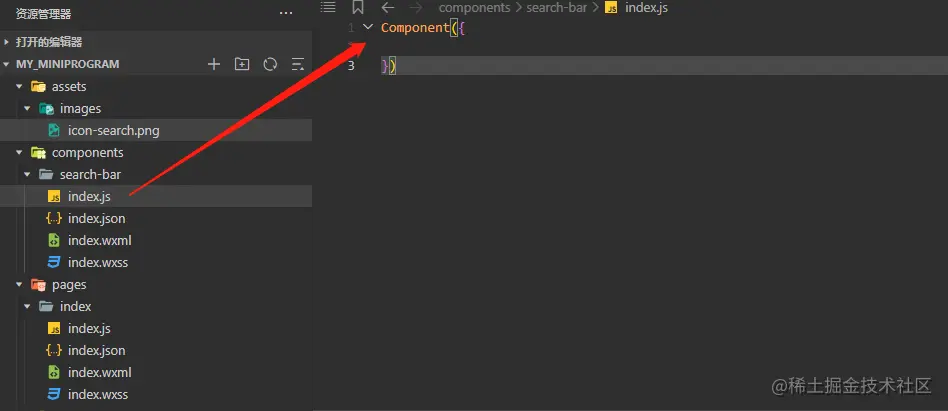The height and width of the screenshot is (411, 948).
Task: Navigate forward with the right arrow
Action: point(416,8)
